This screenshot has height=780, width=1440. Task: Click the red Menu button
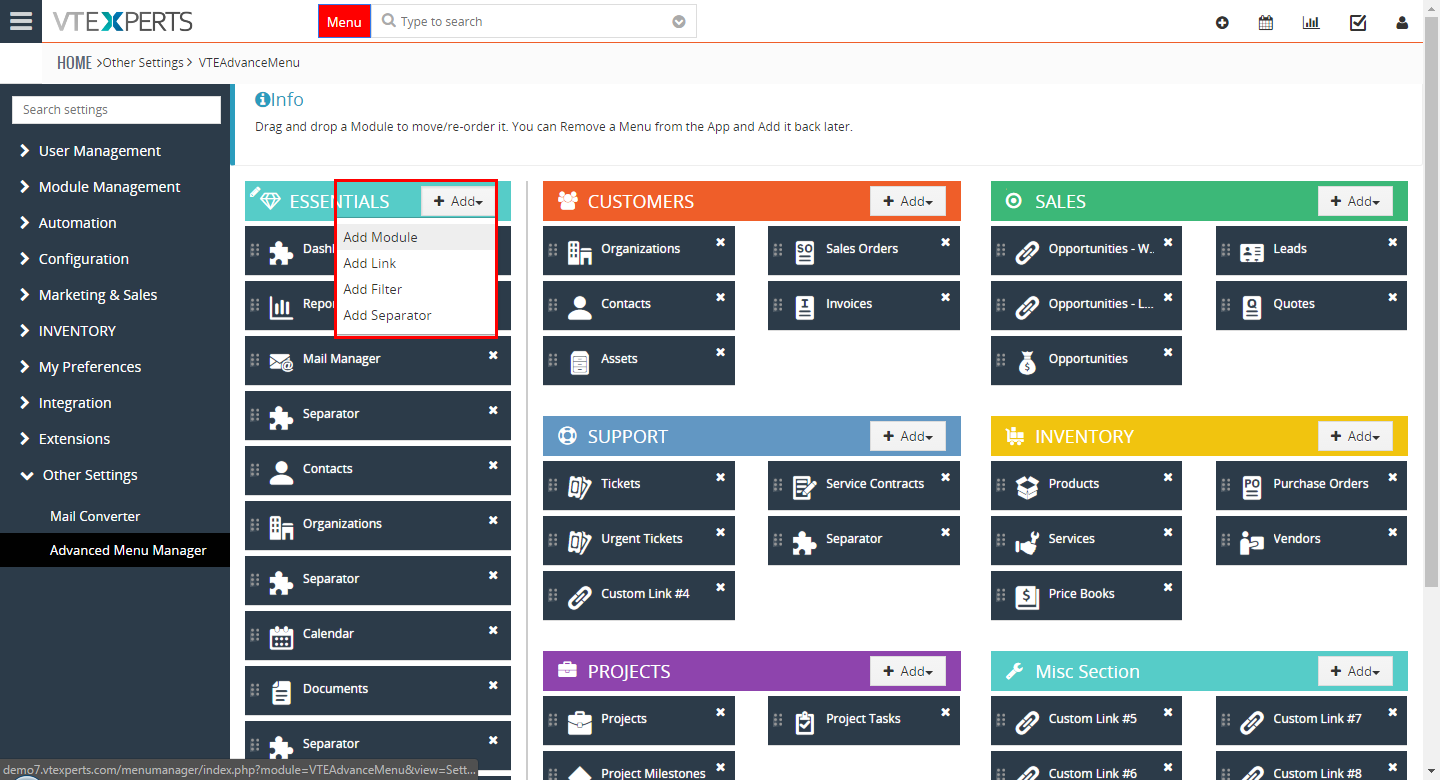pyautogui.click(x=344, y=22)
